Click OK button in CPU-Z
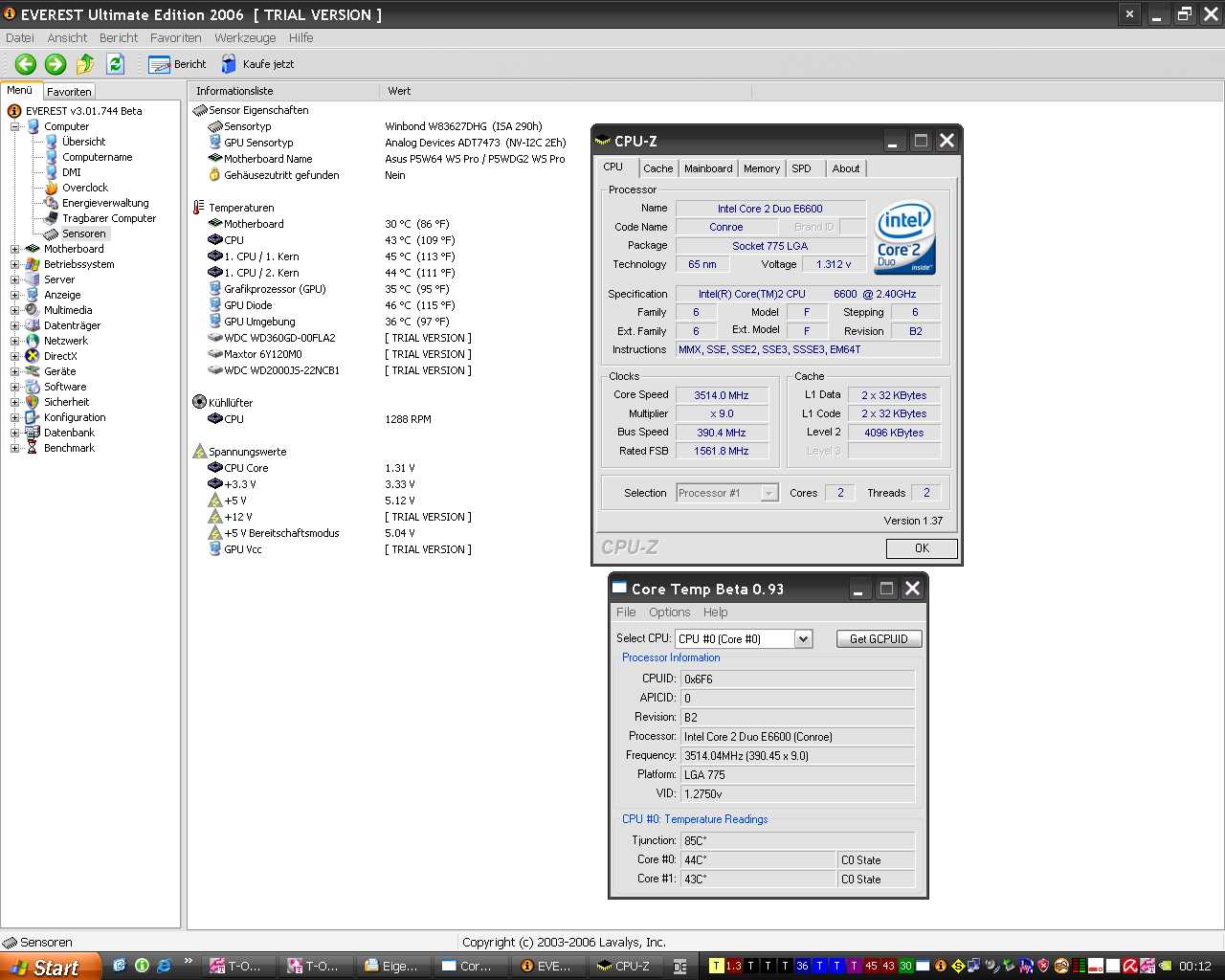This screenshot has width=1225, height=980. 922,548
